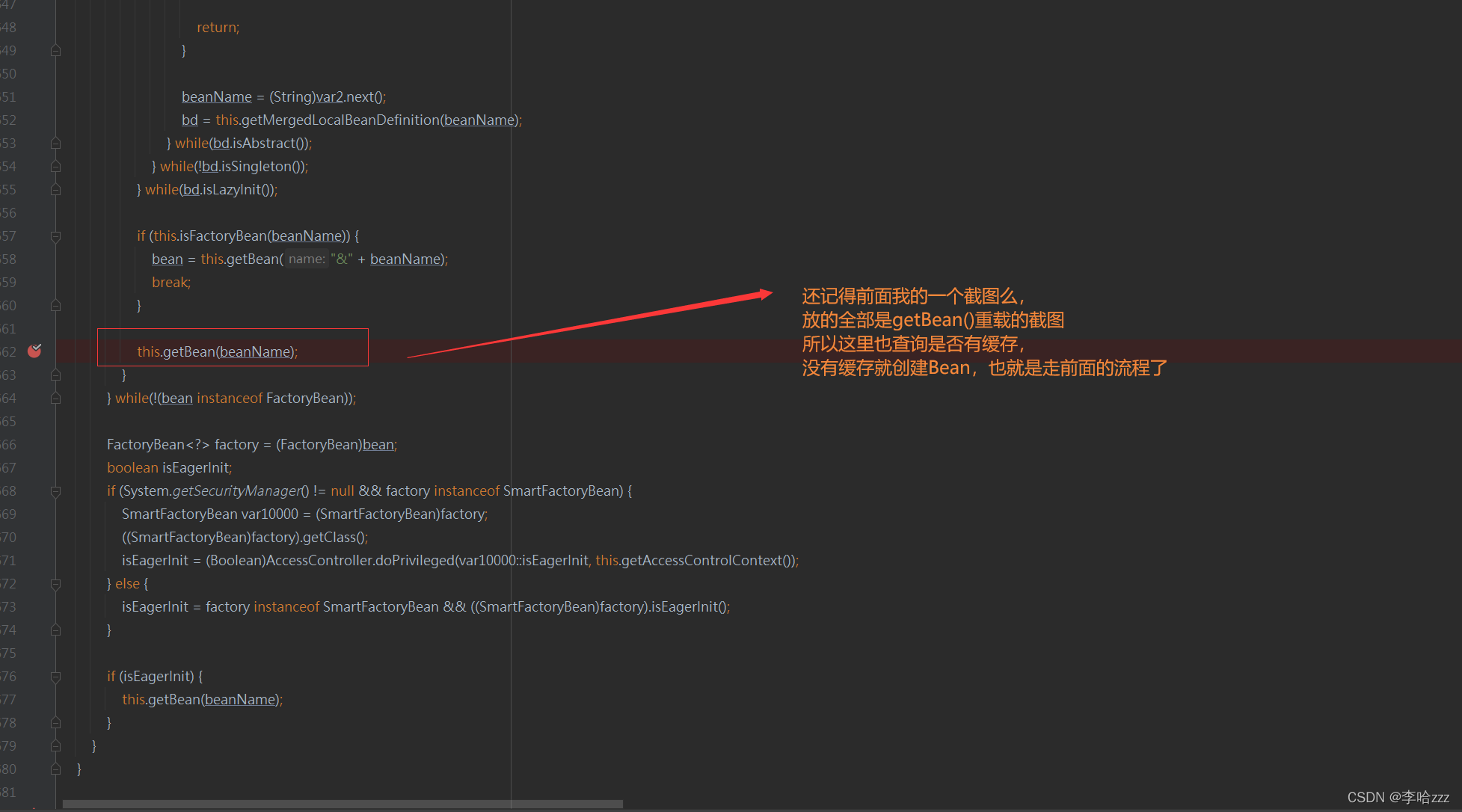Click getMergedLocalBeanDefinition method call

[340, 120]
